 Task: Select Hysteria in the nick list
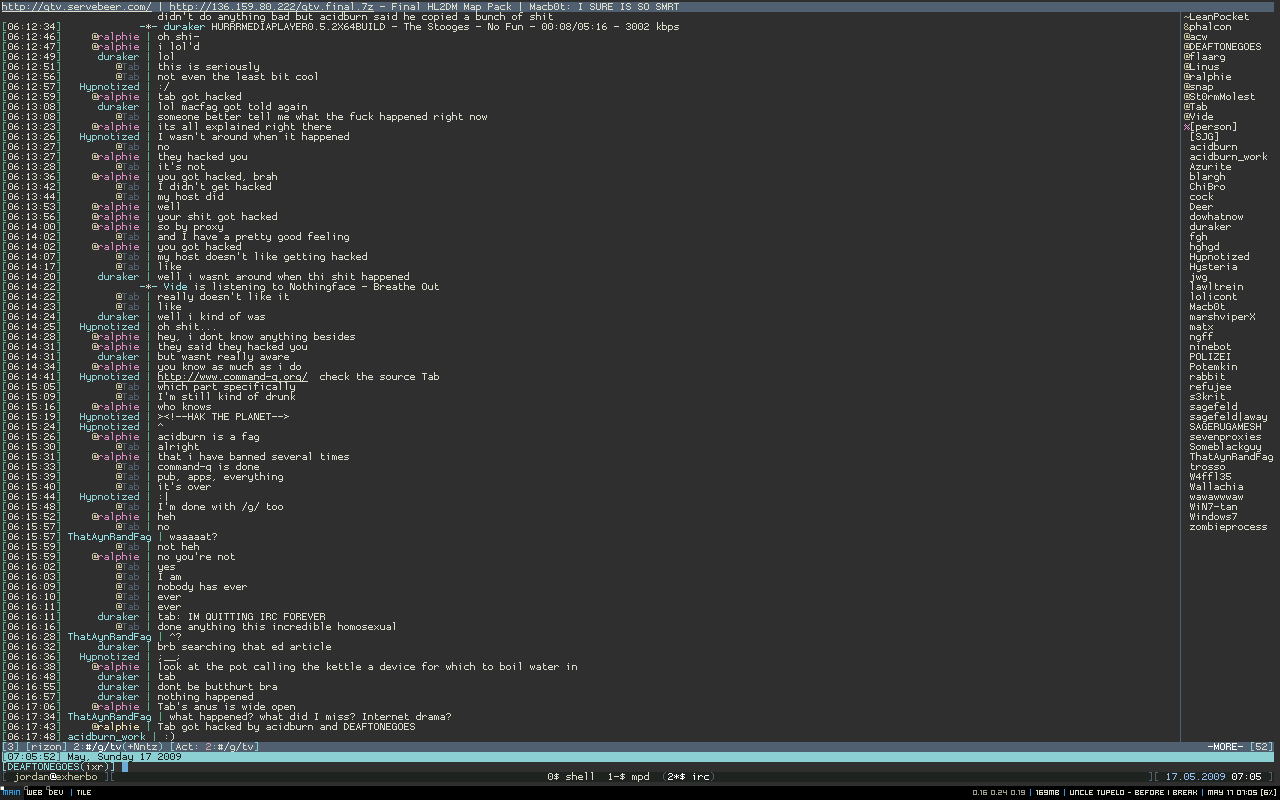pos(1213,267)
